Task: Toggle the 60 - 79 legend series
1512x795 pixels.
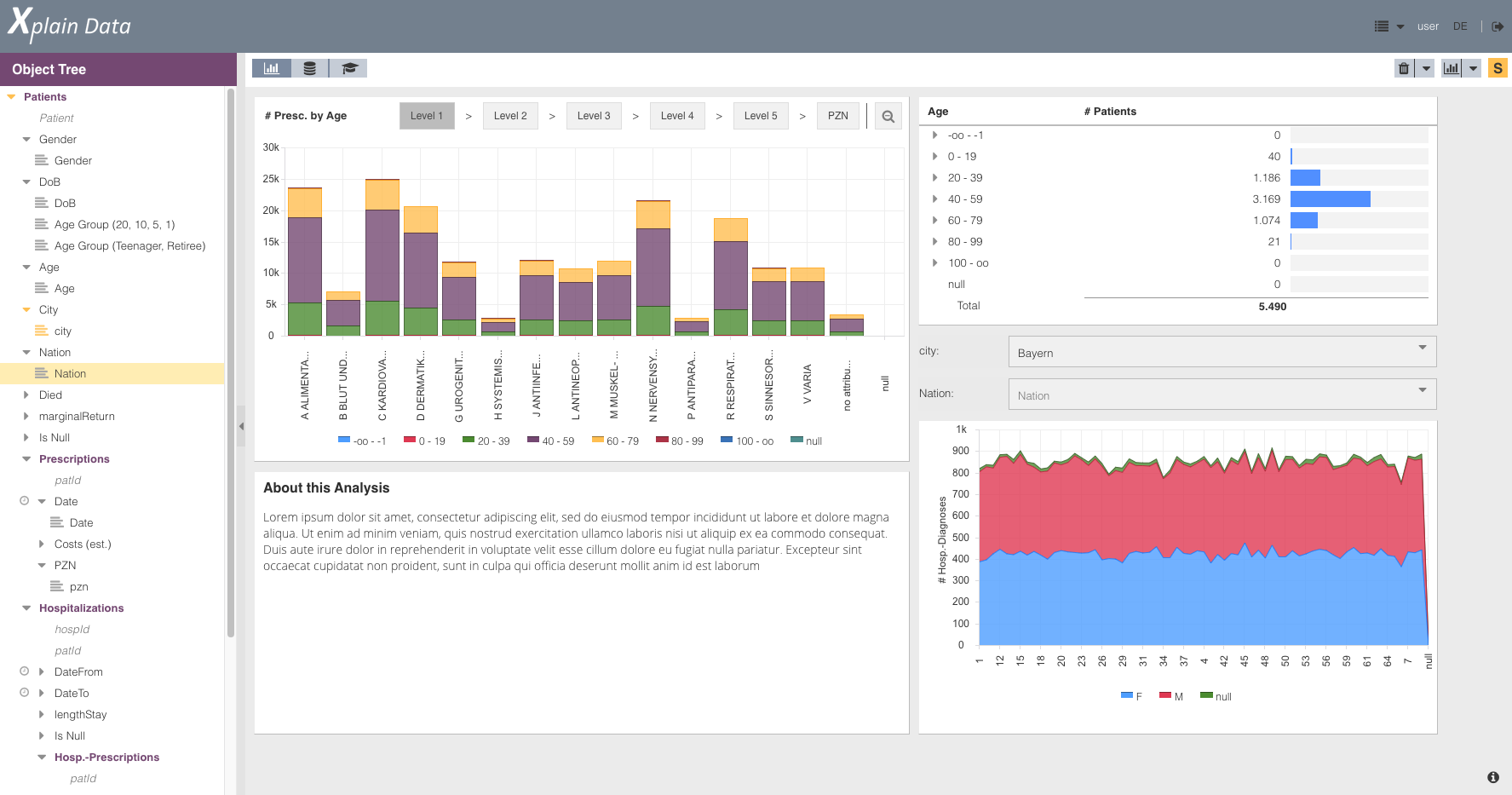Action: [x=615, y=441]
